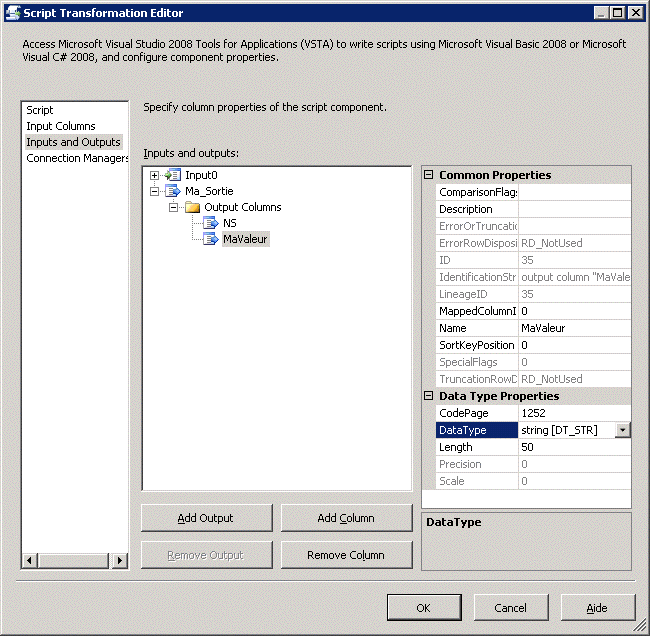
Task: Click the Output Columns folder icon
Action: tap(192, 207)
